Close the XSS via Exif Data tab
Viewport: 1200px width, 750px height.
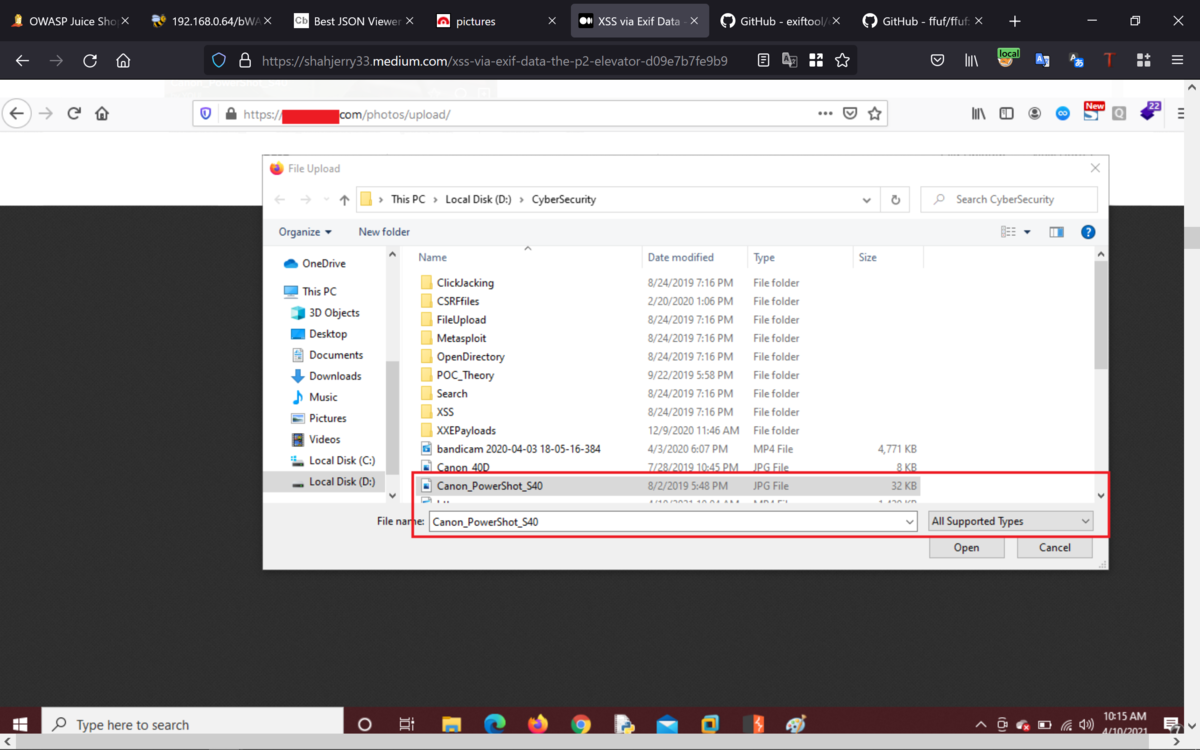[694, 21]
